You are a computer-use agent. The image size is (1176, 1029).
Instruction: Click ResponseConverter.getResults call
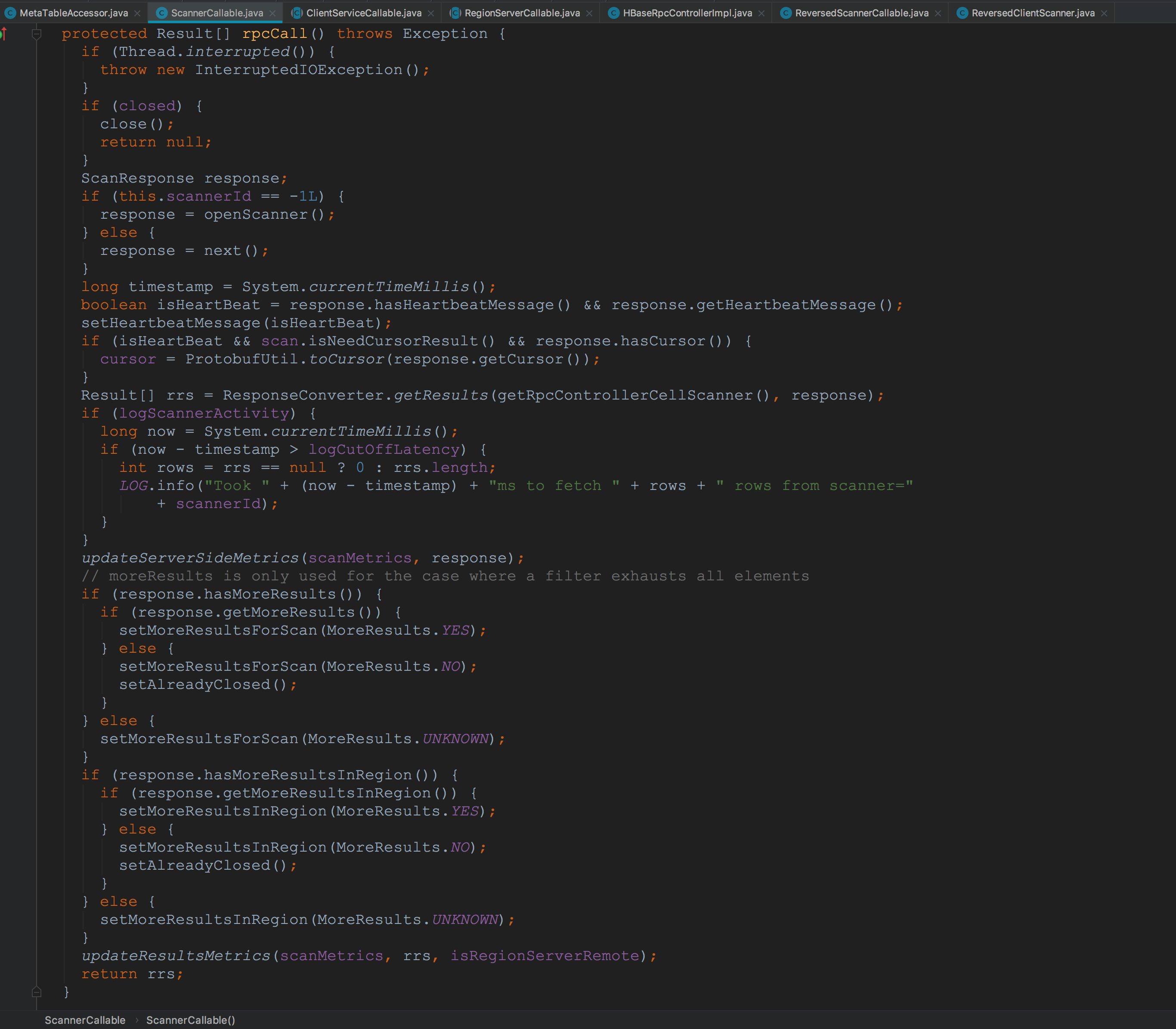coord(355,396)
